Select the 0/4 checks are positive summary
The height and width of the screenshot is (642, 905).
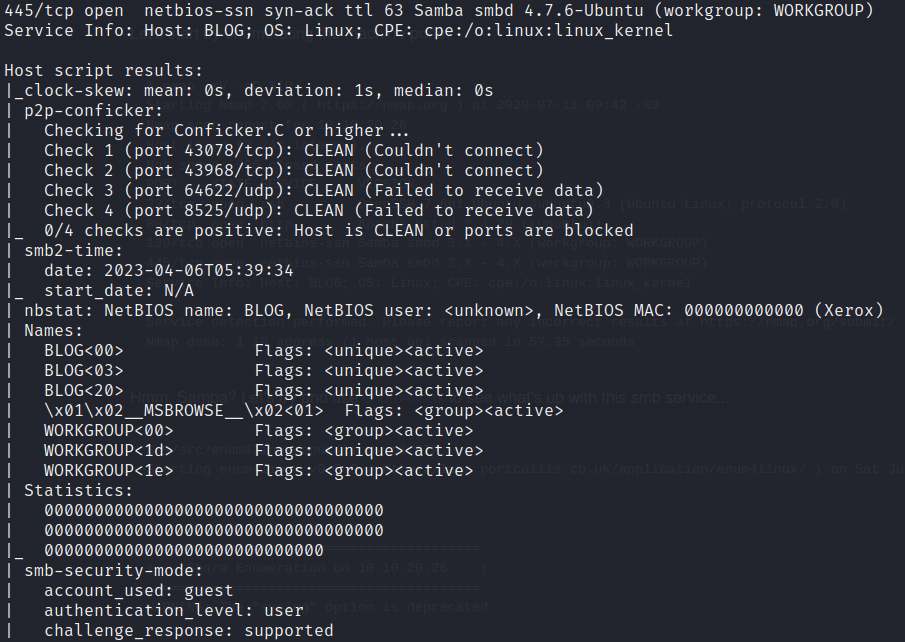pyautogui.click(x=339, y=230)
